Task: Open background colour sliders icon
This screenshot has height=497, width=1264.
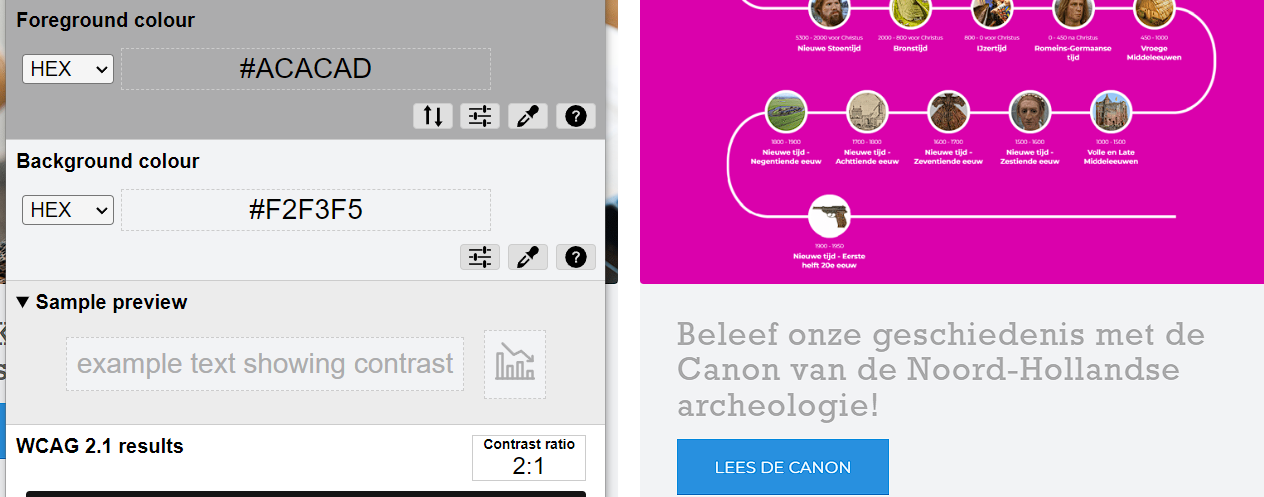Action: (x=480, y=257)
